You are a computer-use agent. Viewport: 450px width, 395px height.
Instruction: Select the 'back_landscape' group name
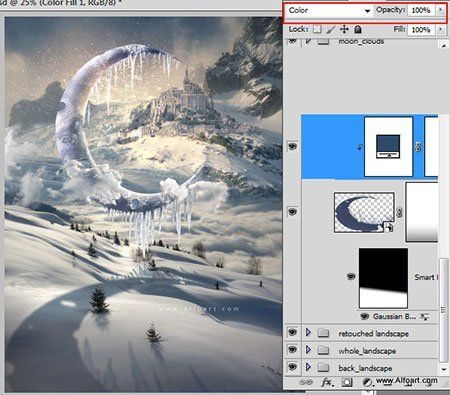click(x=365, y=368)
